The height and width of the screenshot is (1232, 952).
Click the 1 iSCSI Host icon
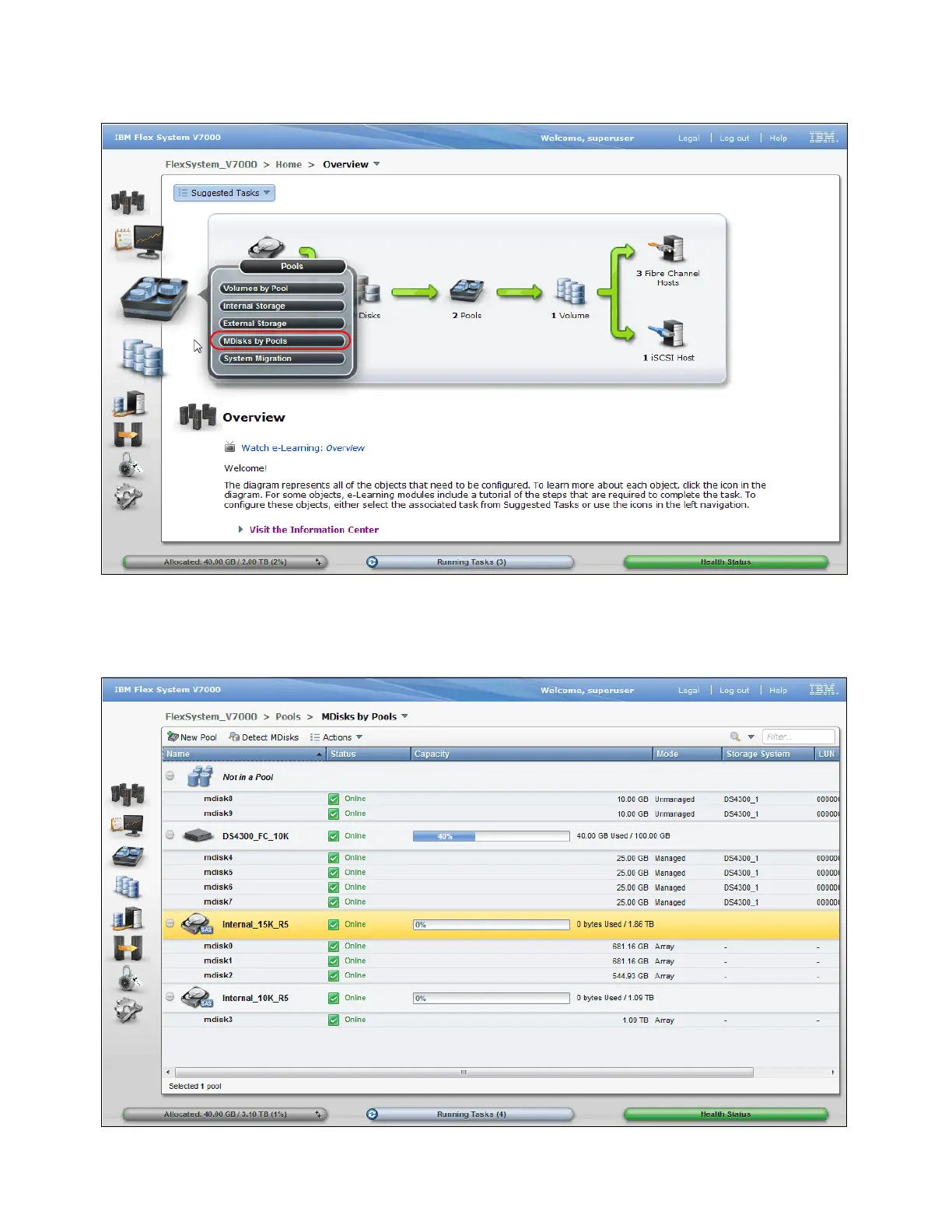coord(668,334)
